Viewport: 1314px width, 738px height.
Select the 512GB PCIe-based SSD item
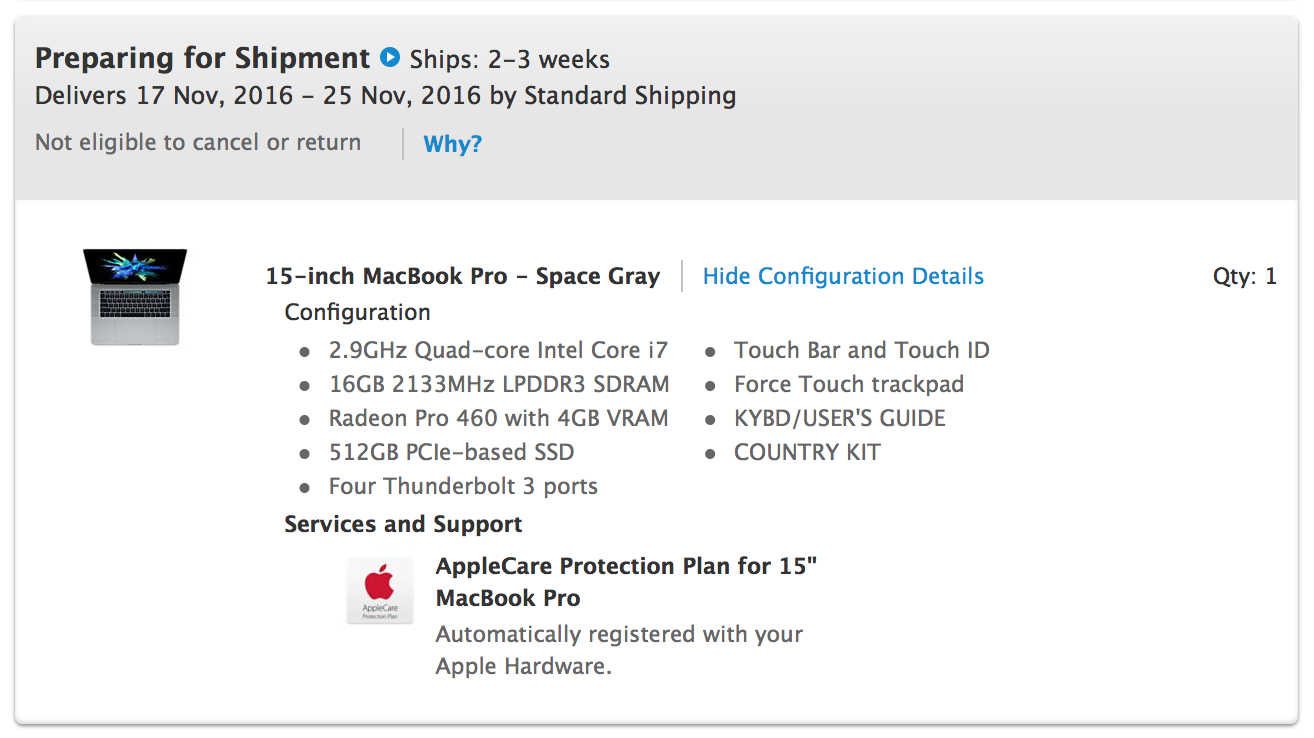pos(451,453)
